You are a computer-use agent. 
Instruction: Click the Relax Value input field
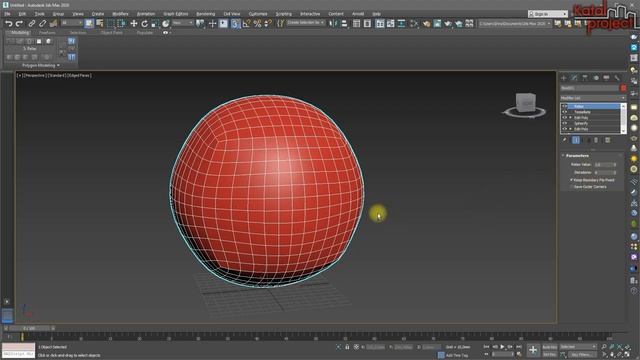click(x=603, y=164)
